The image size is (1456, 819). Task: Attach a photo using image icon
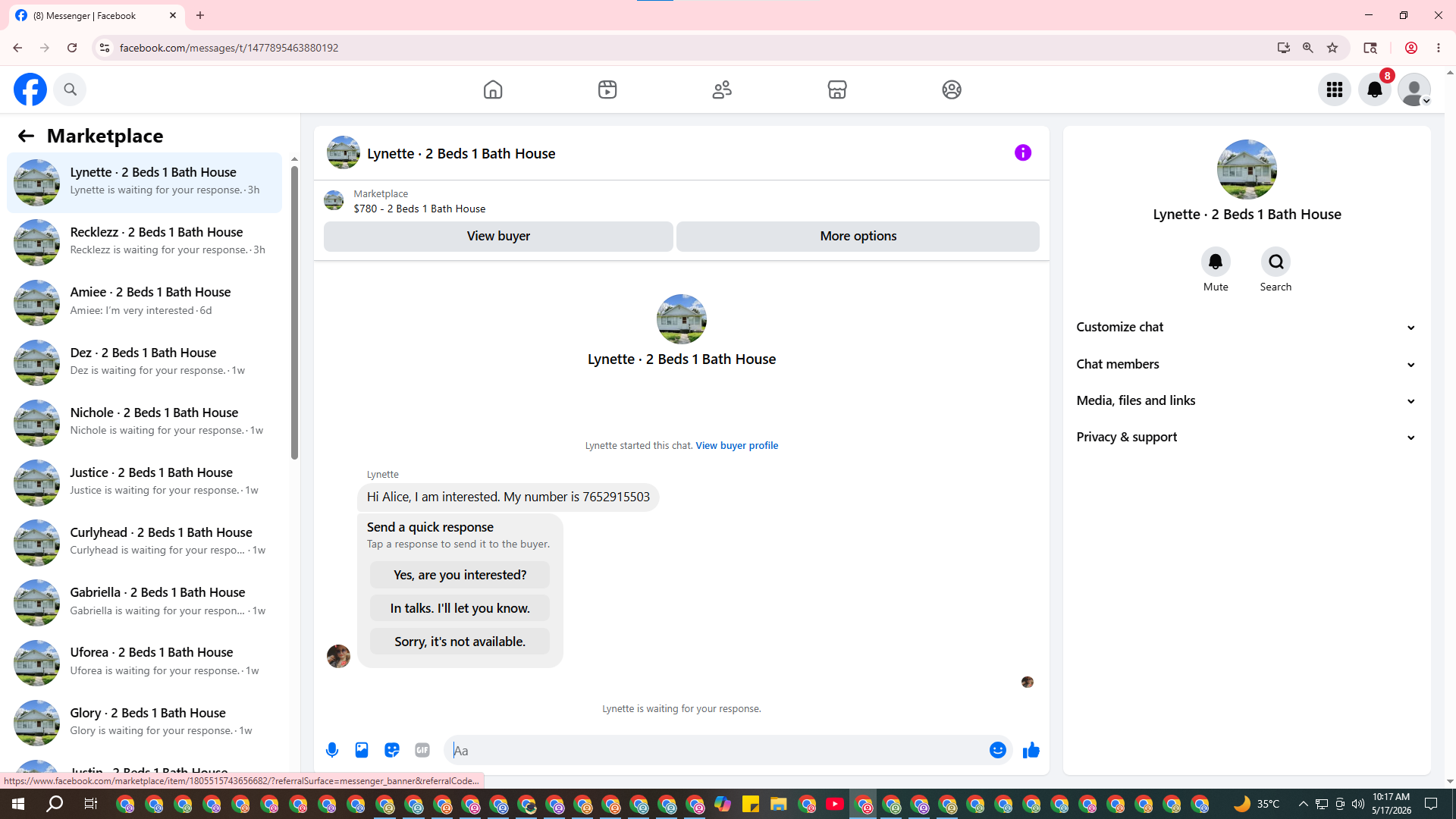(x=362, y=750)
